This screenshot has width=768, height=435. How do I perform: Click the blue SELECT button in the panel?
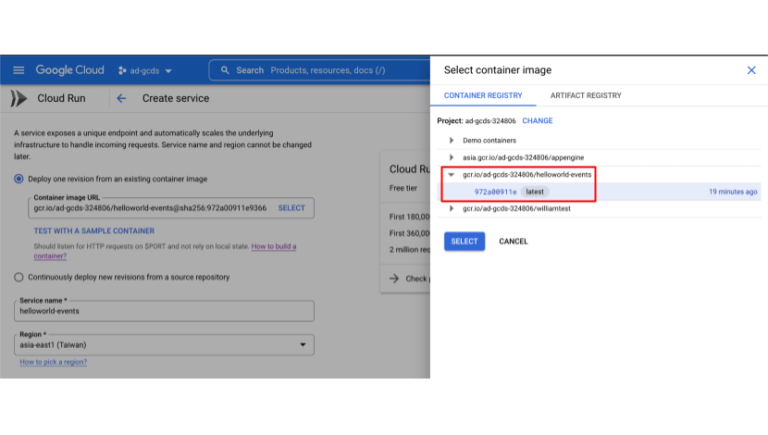coord(464,242)
